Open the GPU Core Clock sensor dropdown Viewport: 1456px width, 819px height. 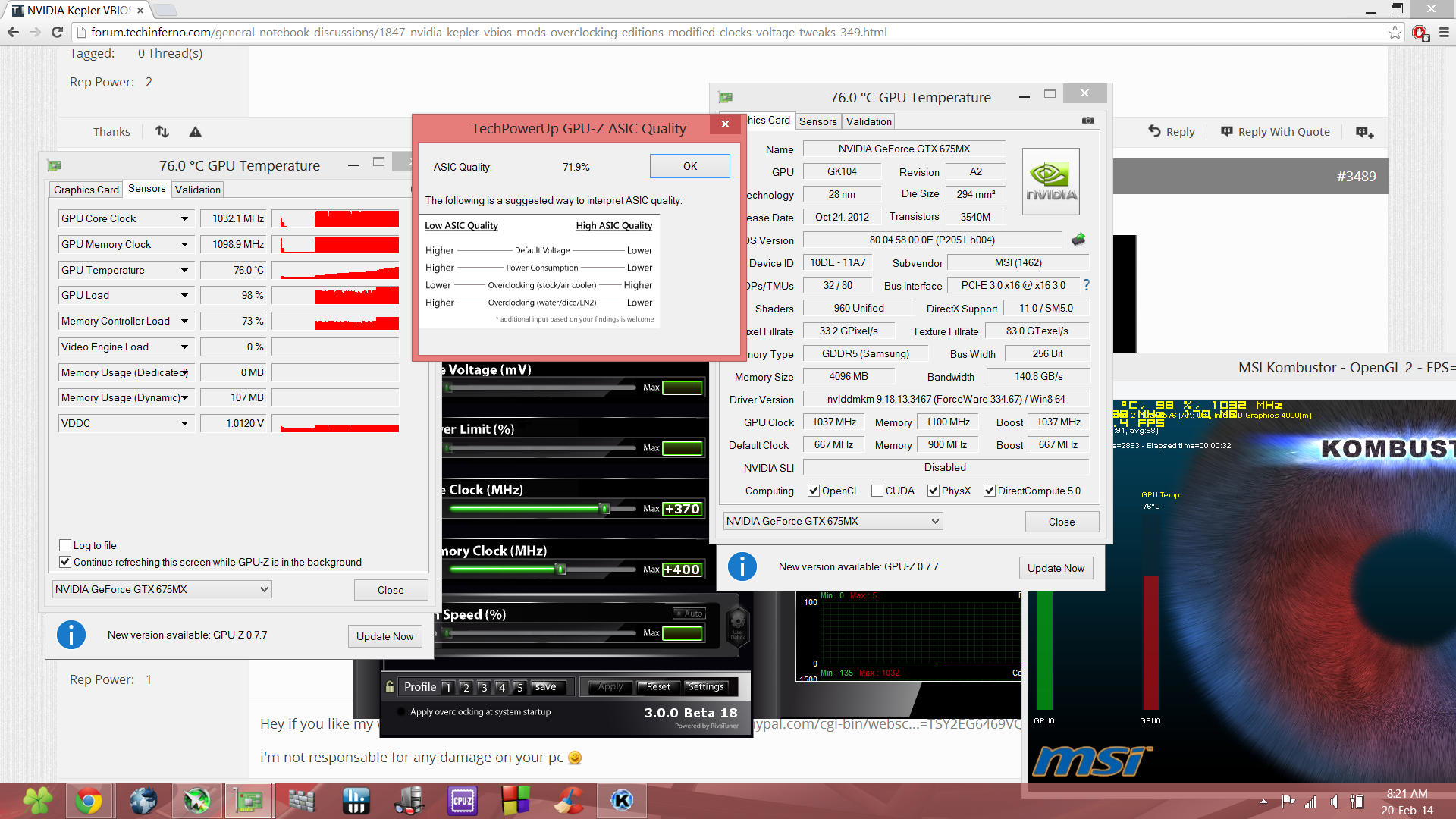click(x=184, y=218)
